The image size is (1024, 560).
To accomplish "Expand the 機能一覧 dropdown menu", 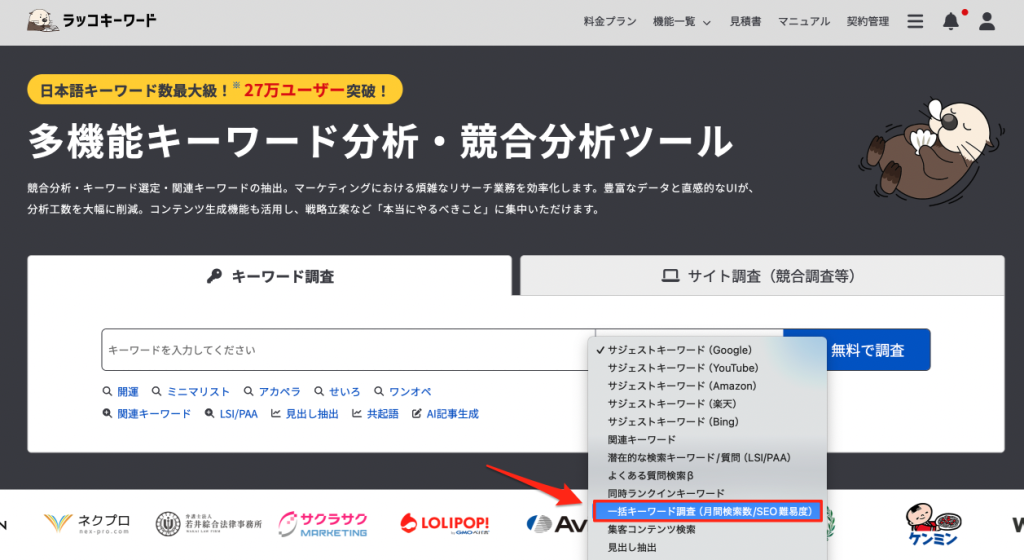I will click(x=681, y=21).
